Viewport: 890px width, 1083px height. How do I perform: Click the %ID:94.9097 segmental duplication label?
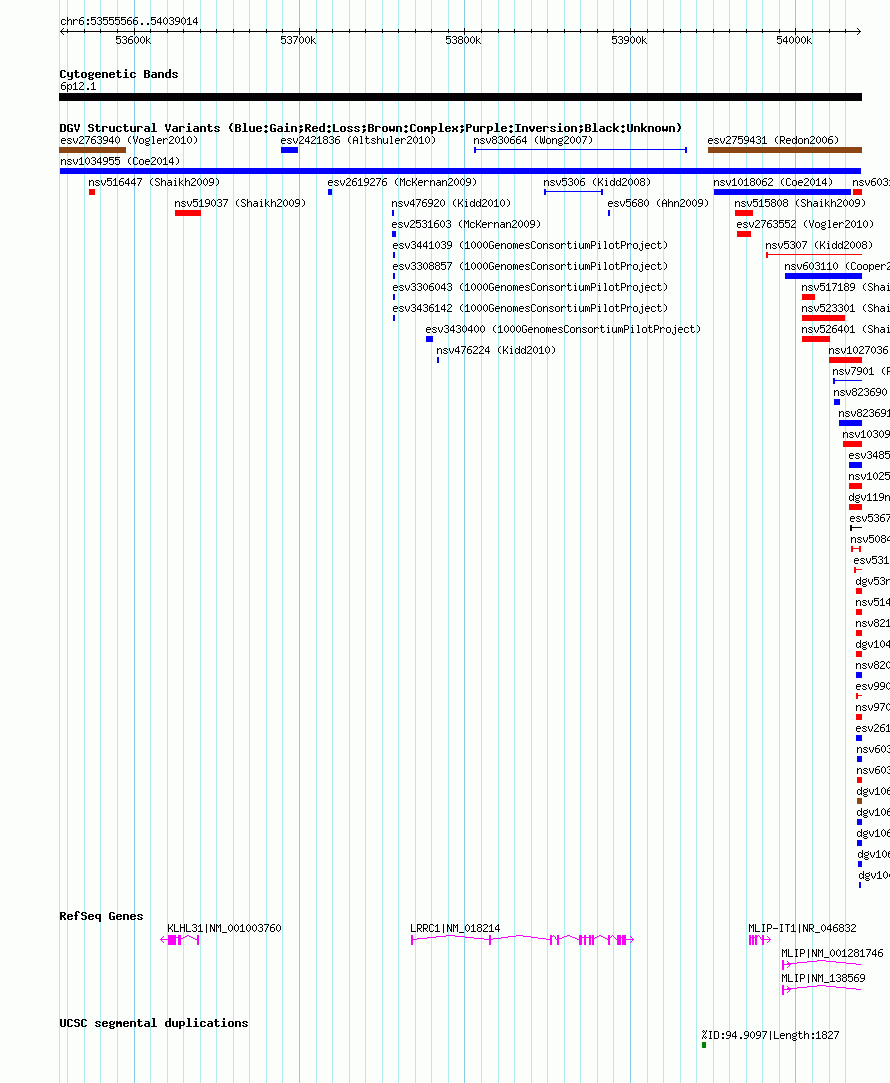771,1035
